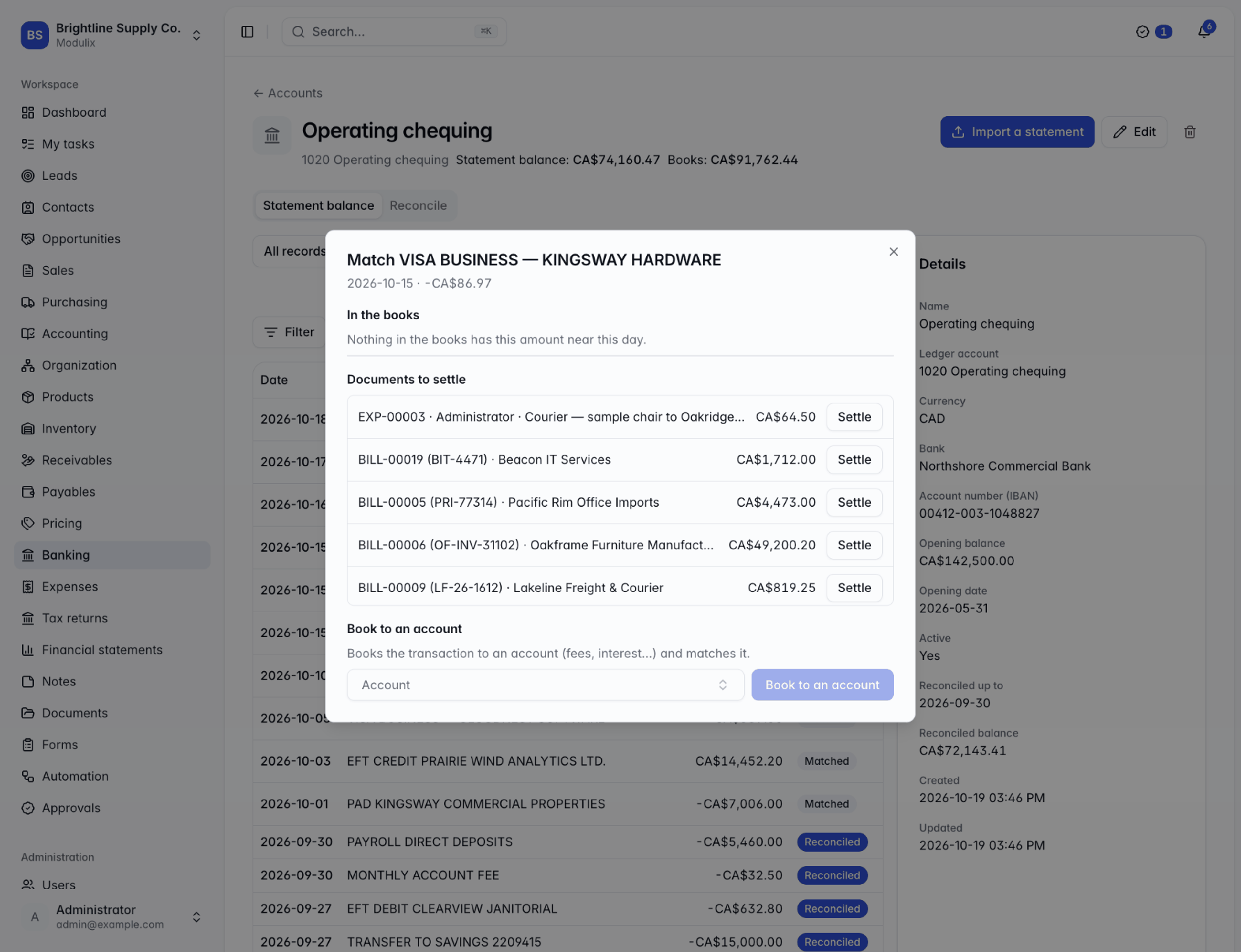Settle BILL-00009 Lakeline Freight & Courier
Screen dimensions: 1241x952
click(x=854, y=588)
